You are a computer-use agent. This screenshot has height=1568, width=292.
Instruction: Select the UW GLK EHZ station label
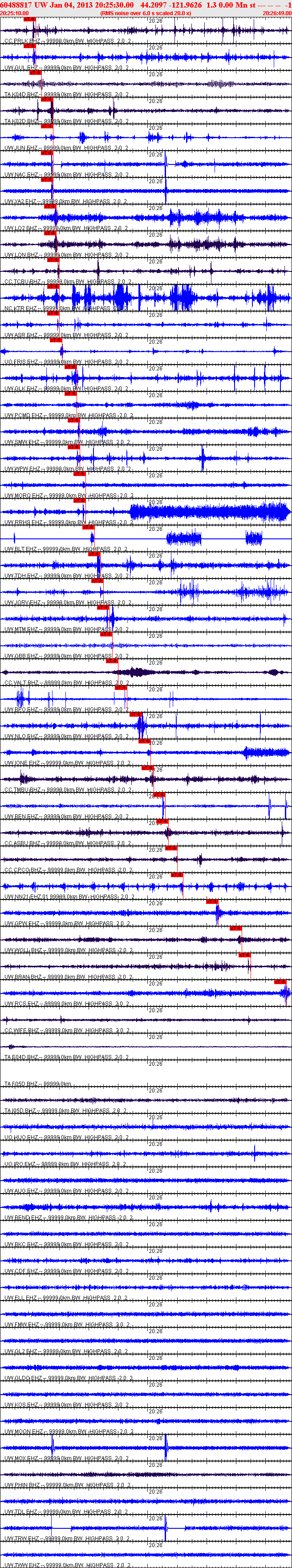tap(21, 389)
